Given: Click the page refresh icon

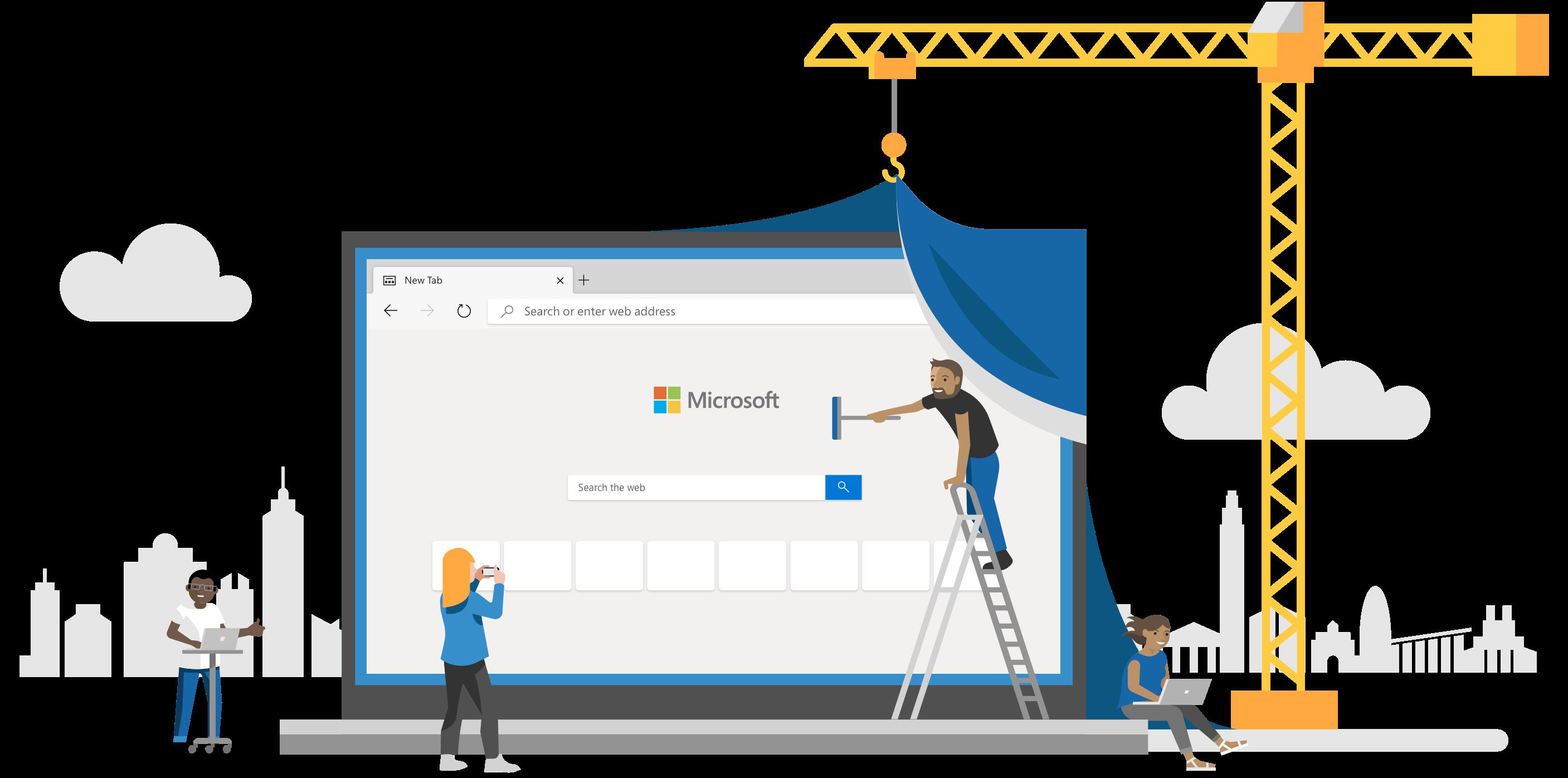Looking at the screenshot, I should 462,311.
